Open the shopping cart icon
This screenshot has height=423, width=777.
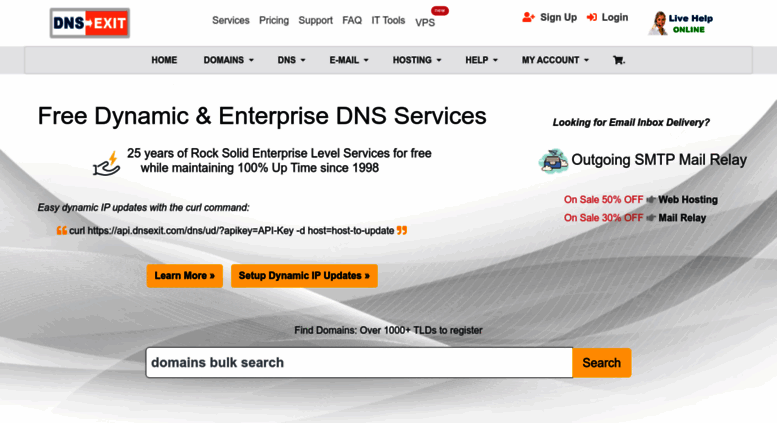tap(619, 60)
